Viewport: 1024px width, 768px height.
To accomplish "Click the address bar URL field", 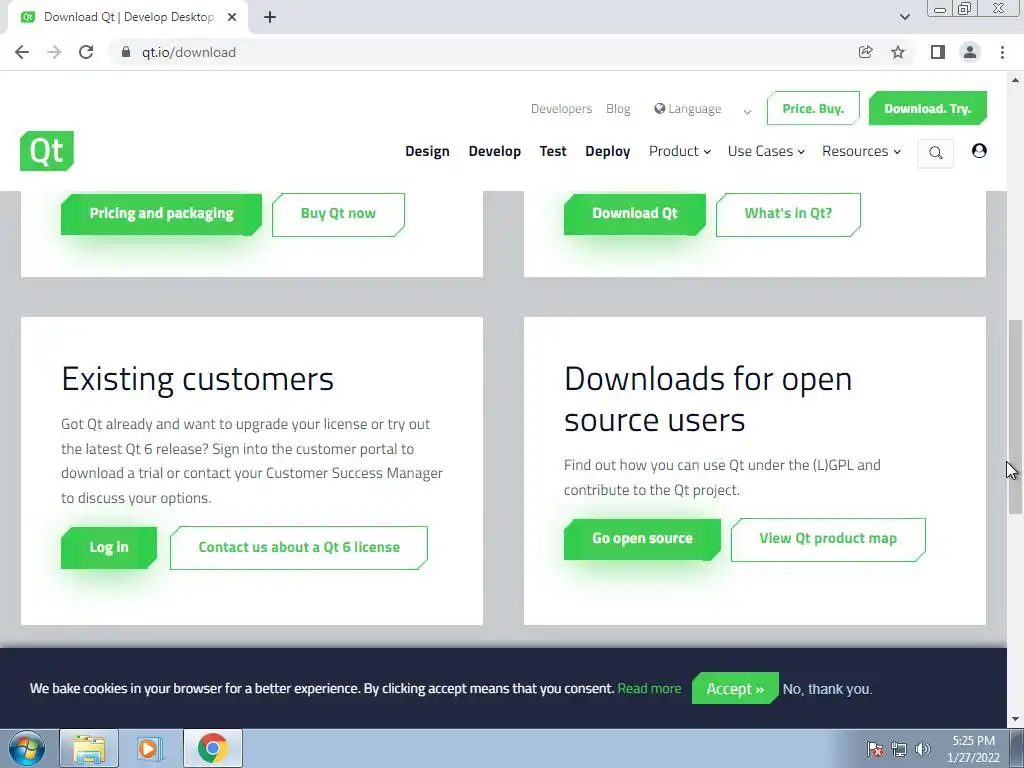I will [x=483, y=52].
